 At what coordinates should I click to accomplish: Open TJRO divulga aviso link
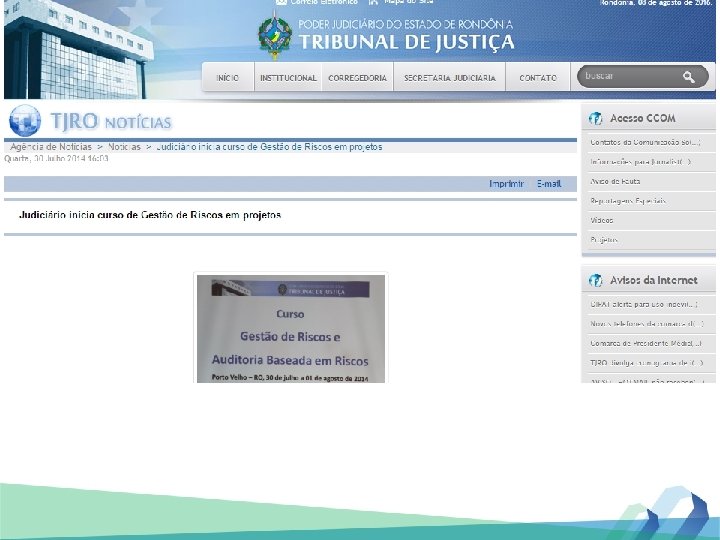pos(649,363)
